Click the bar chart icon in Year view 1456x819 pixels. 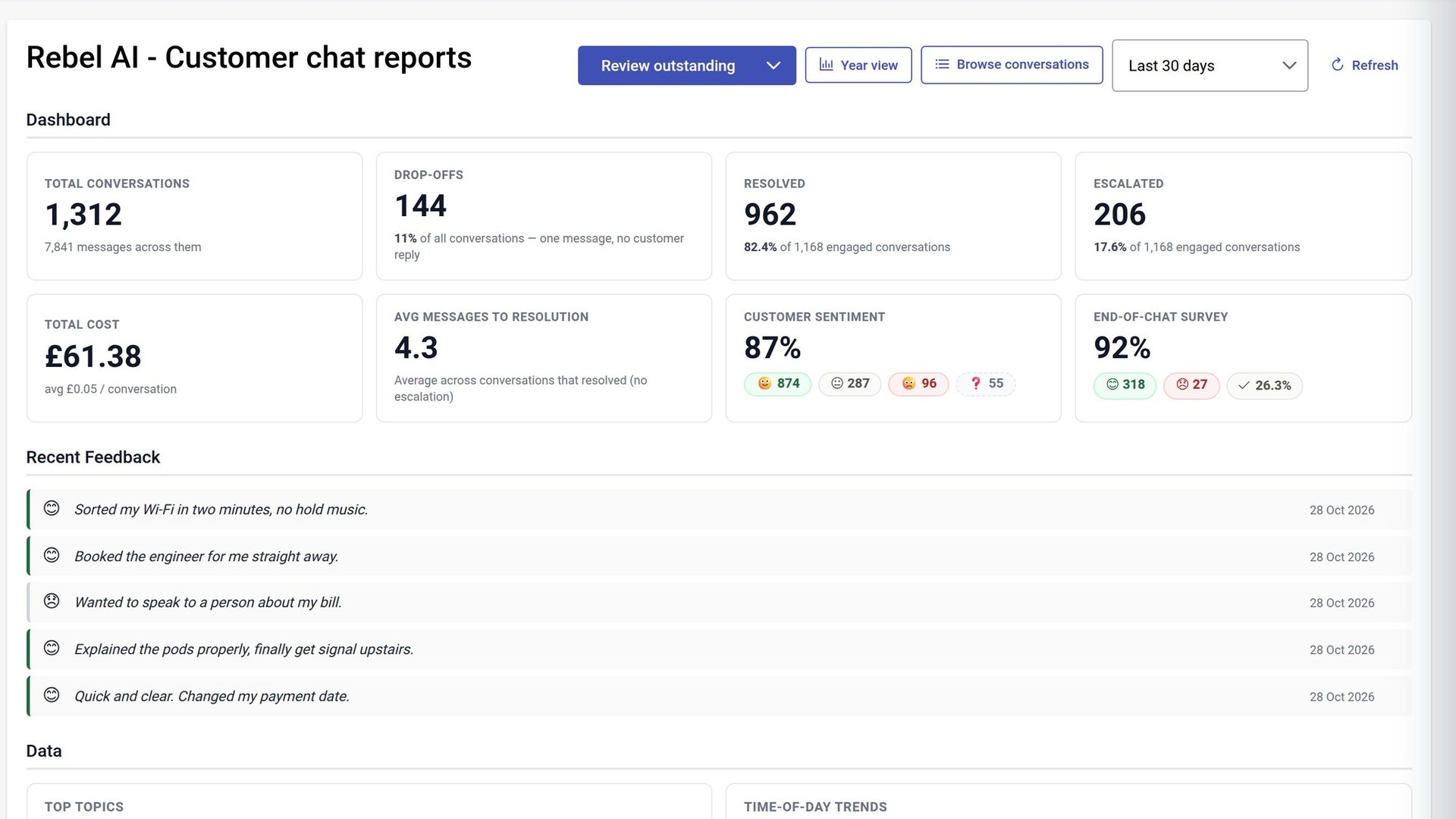pos(827,65)
